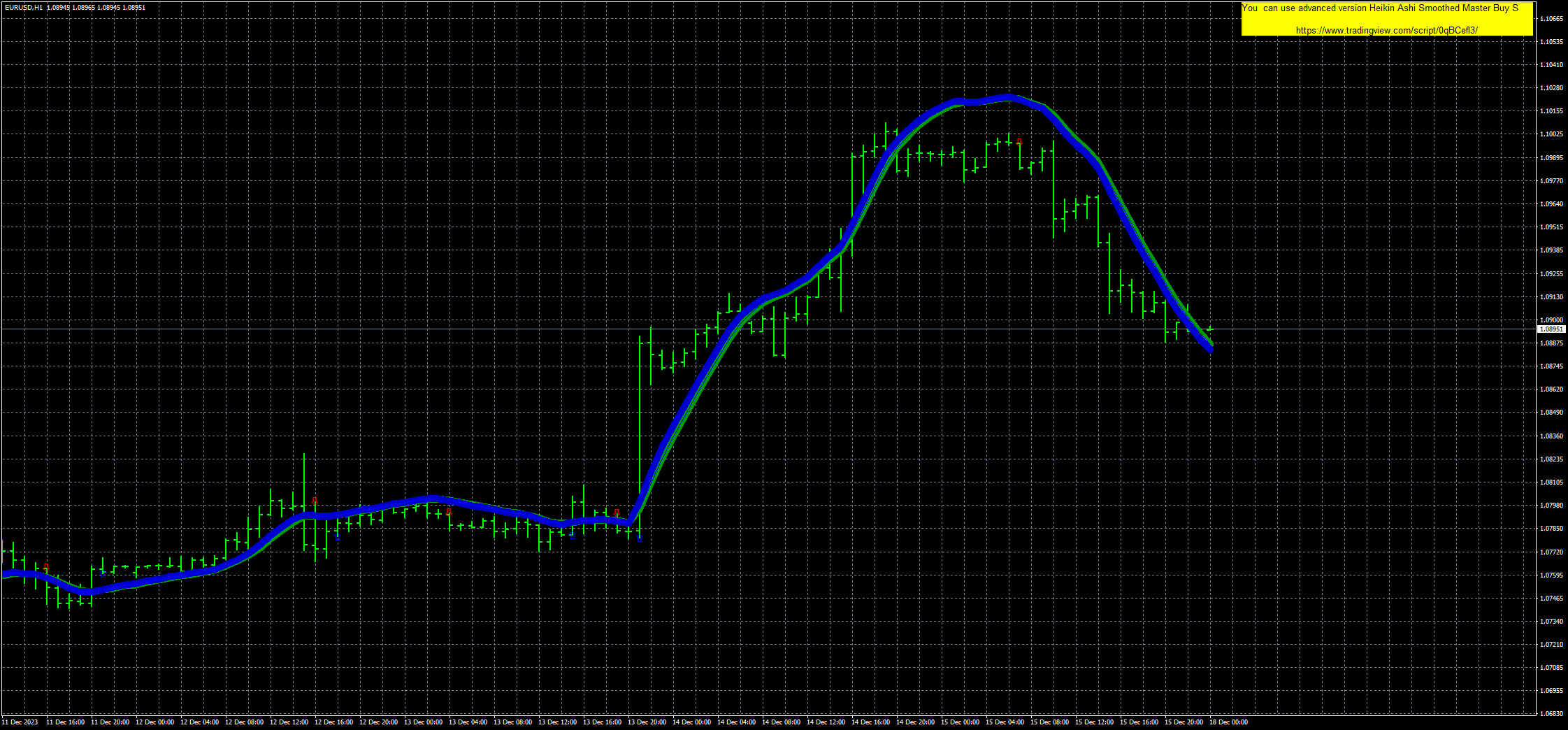Click price level 1.08235 on the axis
Image resolution: width=1568 pixels, height=730 pixels.
[x=1551, y=459]
